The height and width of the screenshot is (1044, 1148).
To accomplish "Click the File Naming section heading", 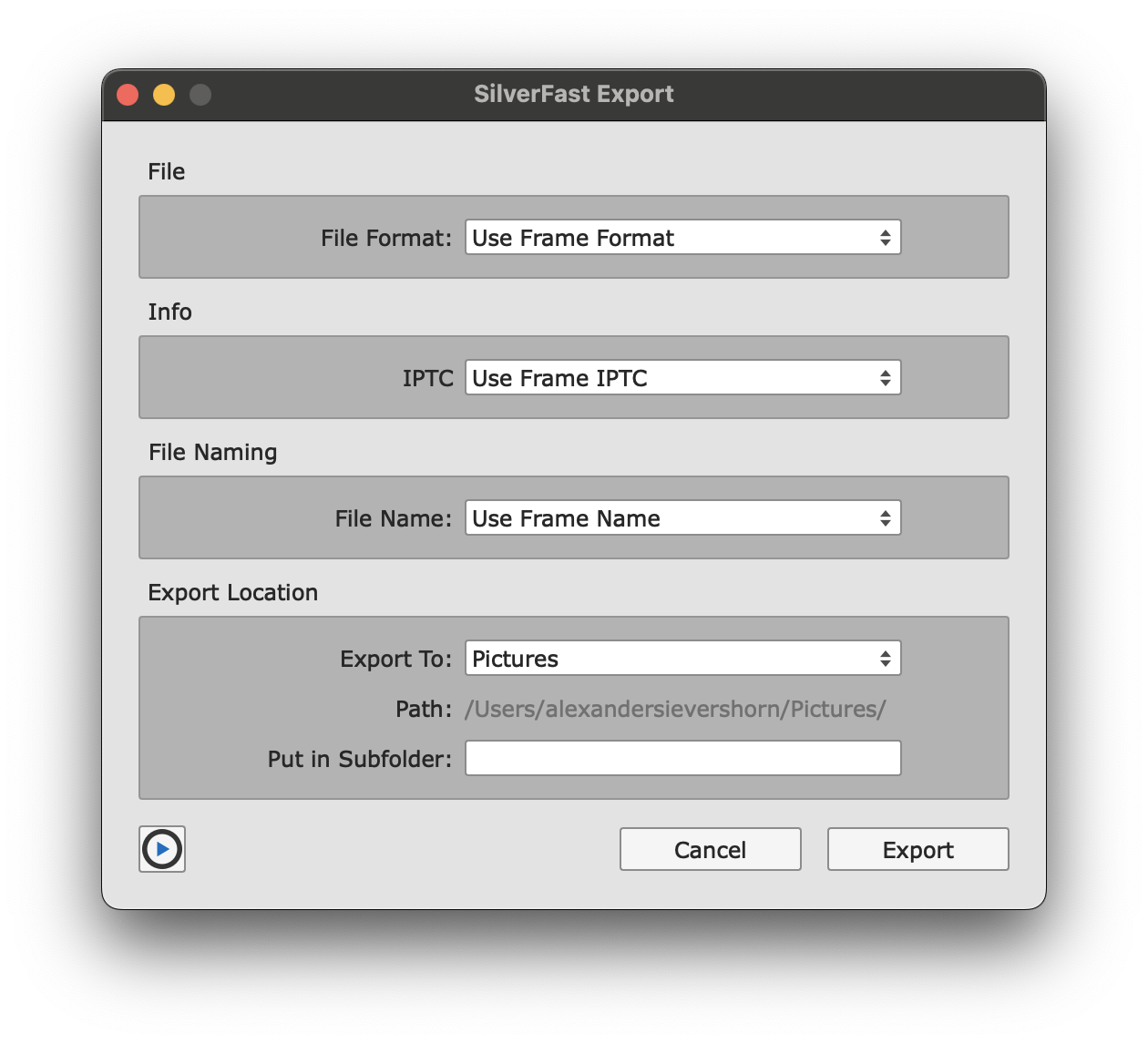I will click(x=213, y=453).
